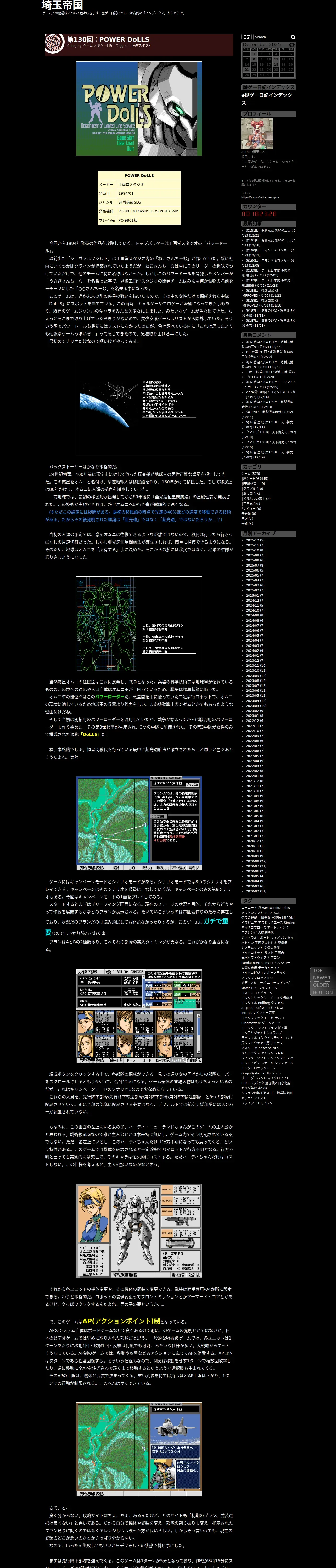Select December 11 in the calendar
This screenshot has height=1568, width=336.
[x=276, y=59]
